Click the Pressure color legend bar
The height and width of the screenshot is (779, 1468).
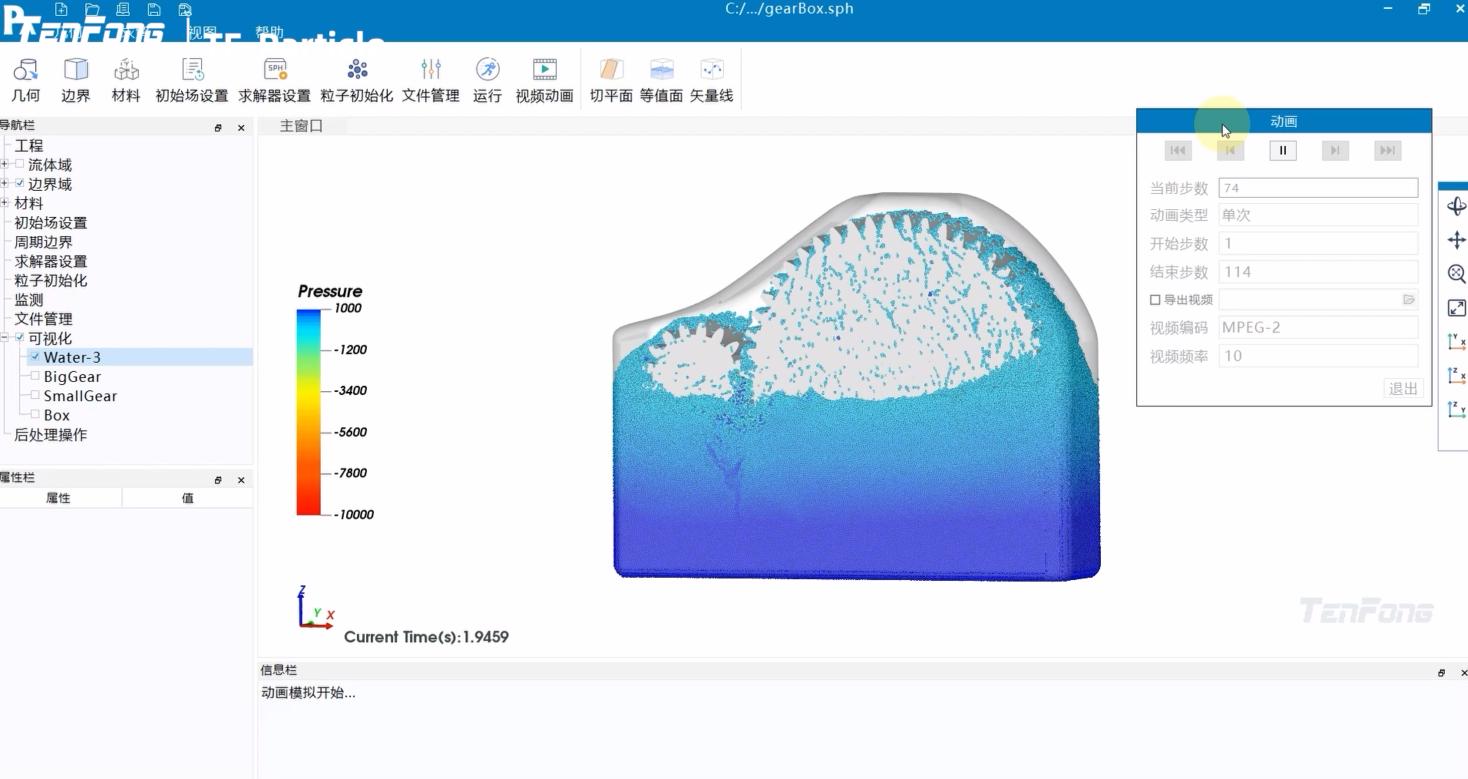(x=308, y=412)
